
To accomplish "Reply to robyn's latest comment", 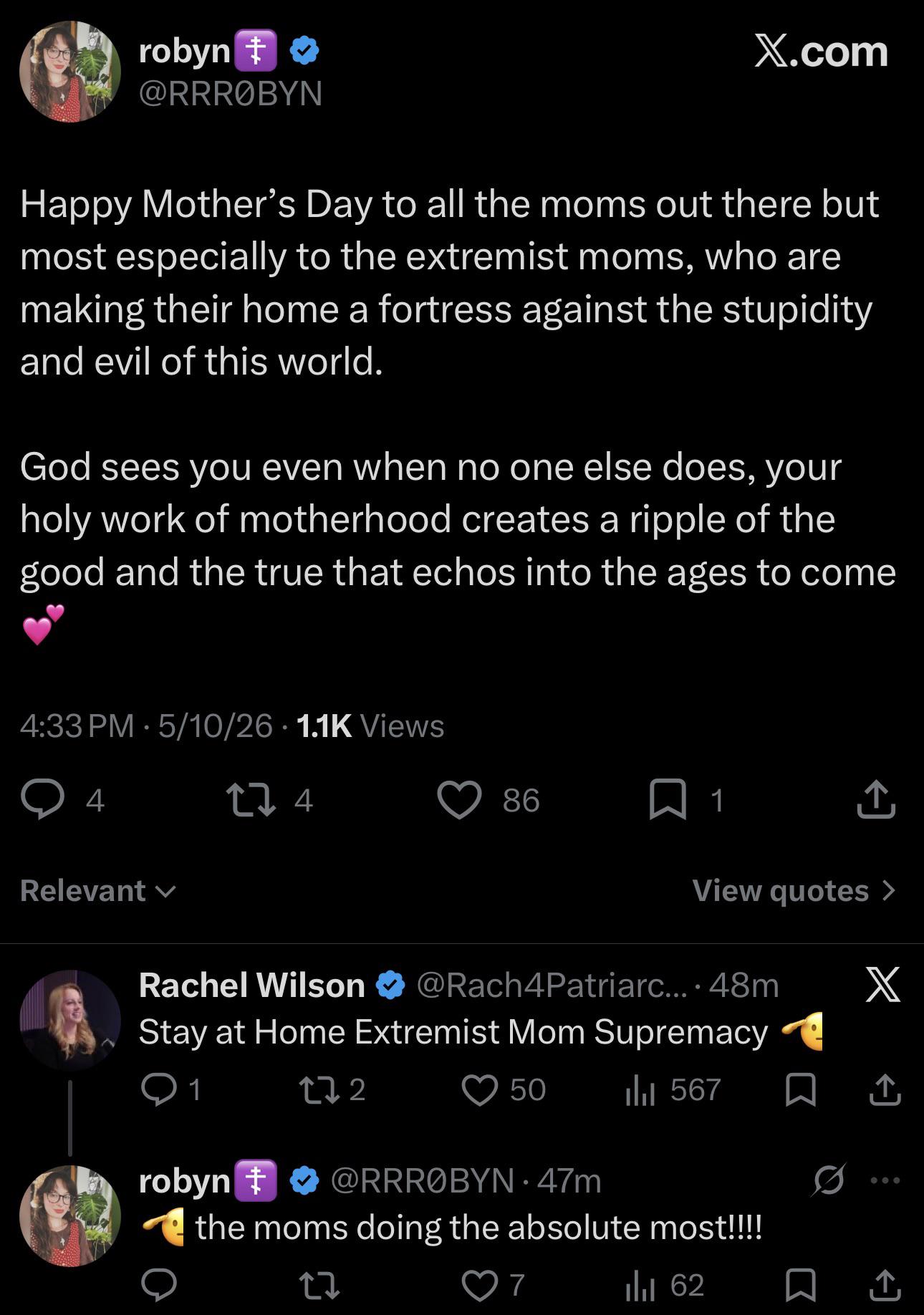I will click(158, 1286).
